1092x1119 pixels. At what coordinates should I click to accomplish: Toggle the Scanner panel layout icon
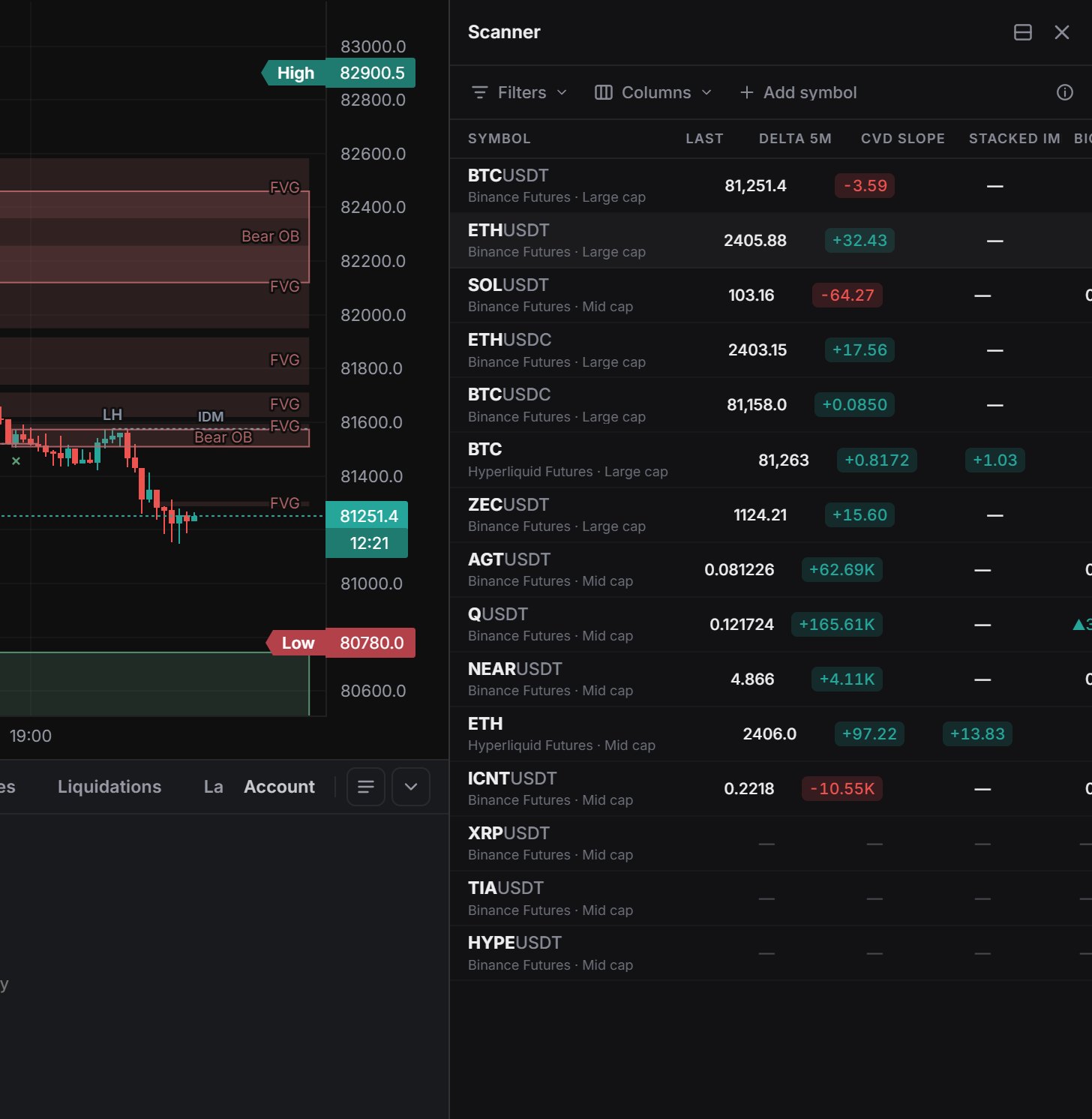point(1022,32)
